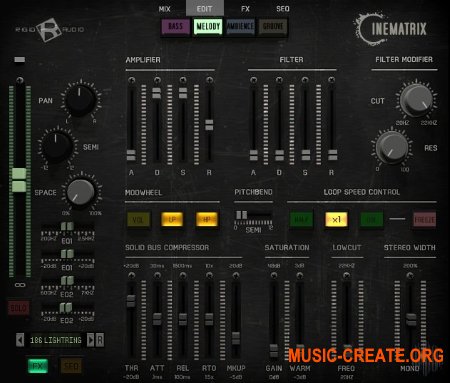Toggle modwheel LP button
Screen dimensions: 450x383
tap(172, 219)
